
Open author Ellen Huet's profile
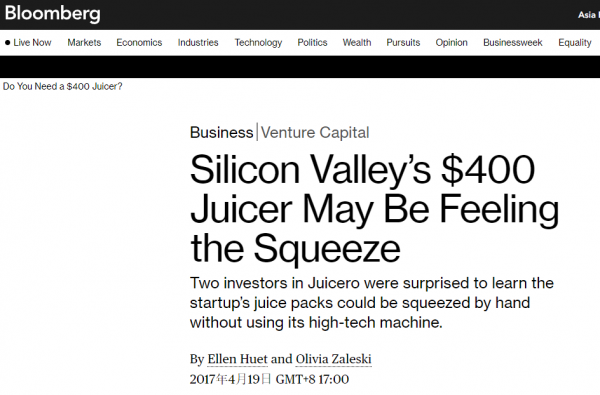[x=237, y=359]
